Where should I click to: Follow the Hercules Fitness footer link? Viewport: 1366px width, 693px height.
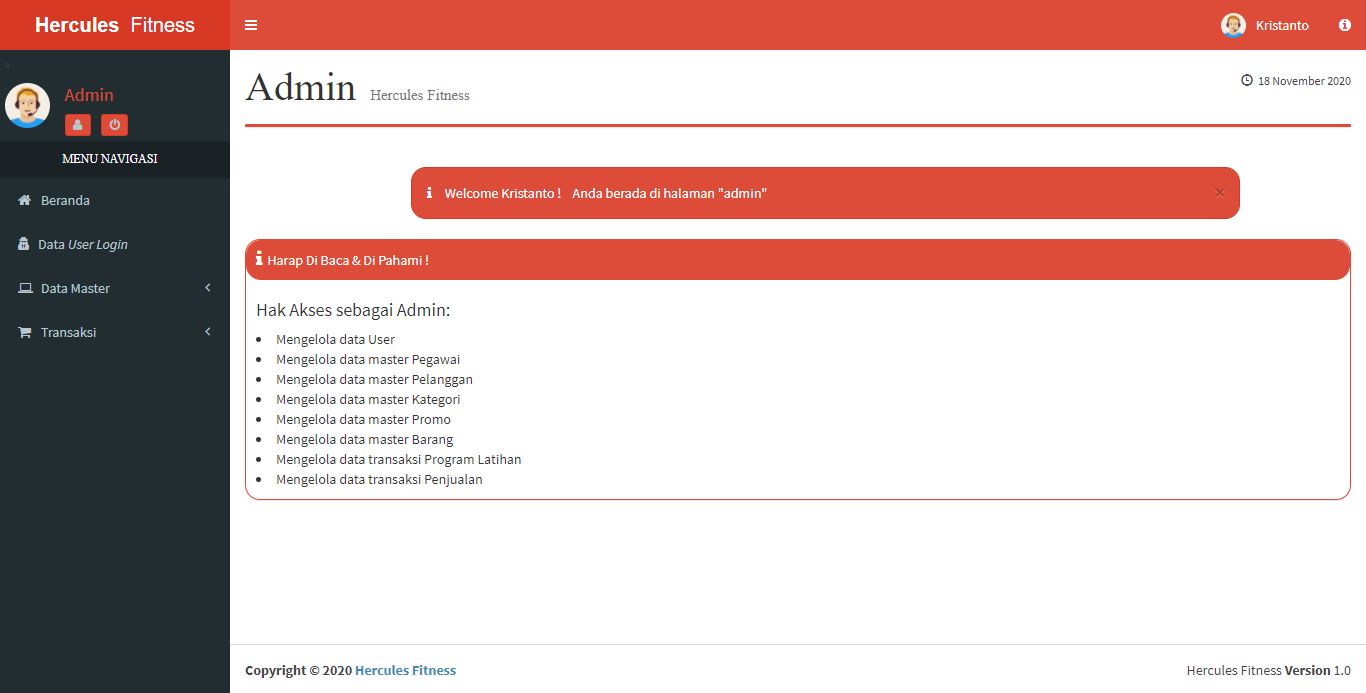(405, 671)
